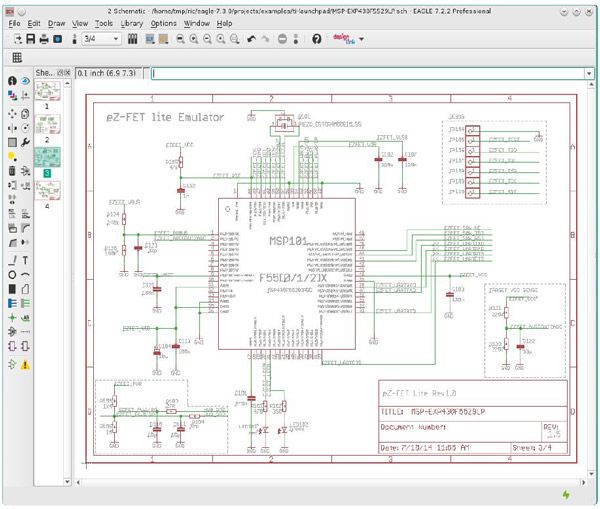Toggle the Show eye tool

click(25, 81)
